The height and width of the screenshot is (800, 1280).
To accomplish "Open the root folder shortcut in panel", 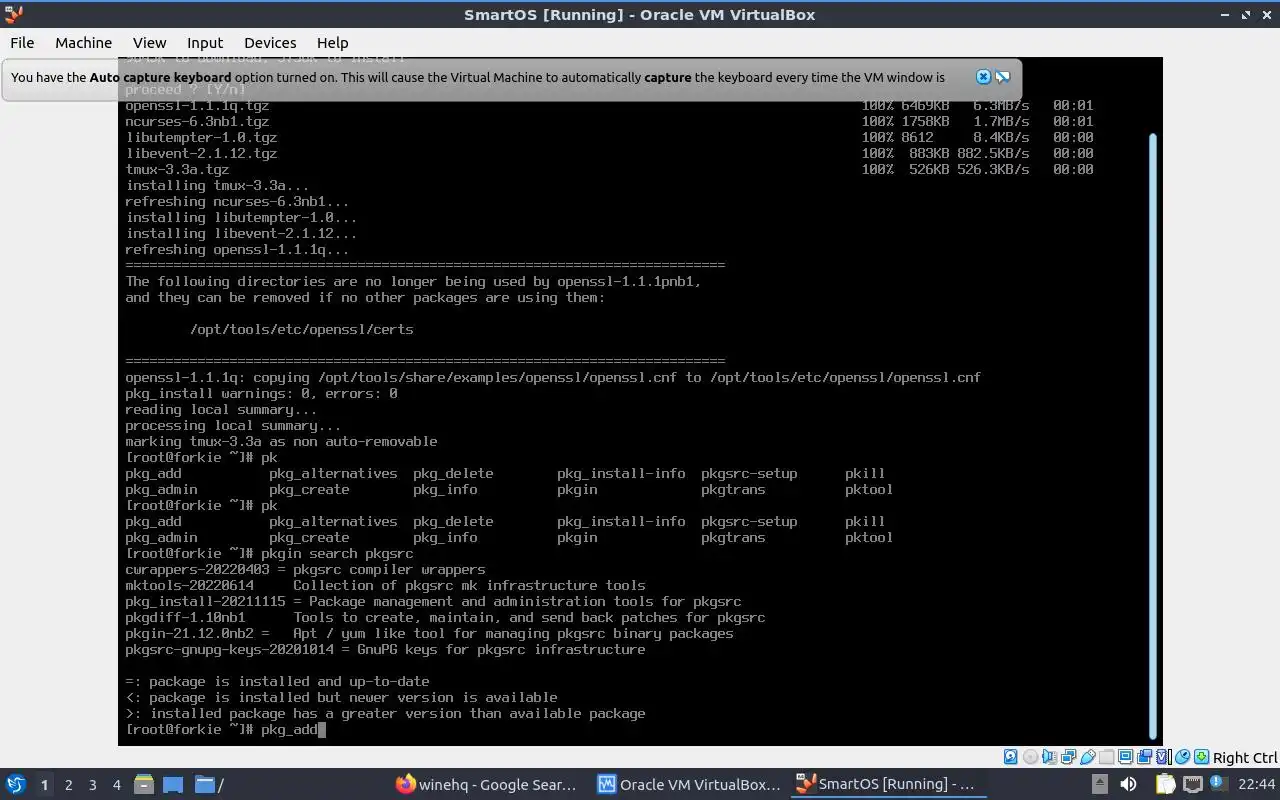I will [x=209, y=784].
